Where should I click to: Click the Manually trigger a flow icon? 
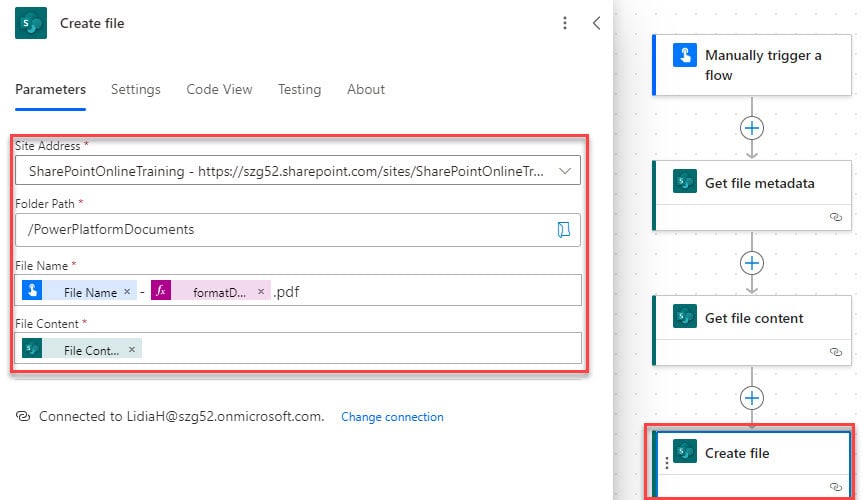click(x=685, y=55)
